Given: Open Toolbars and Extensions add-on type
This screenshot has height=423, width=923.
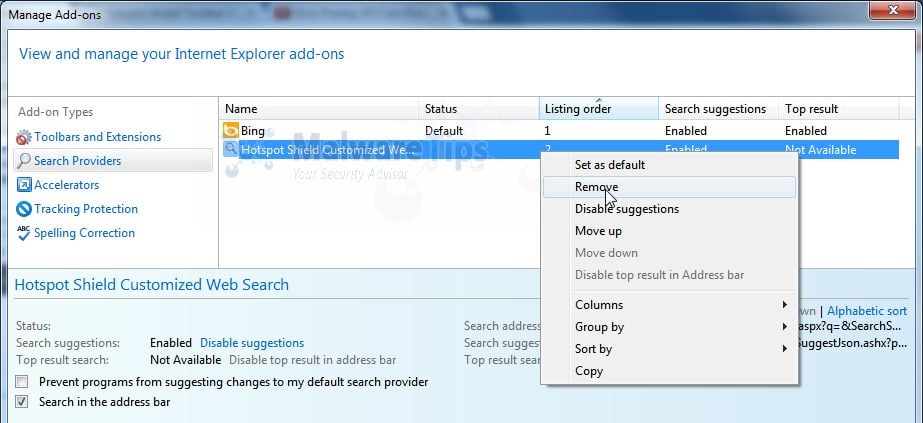Looking at the screenshot, I should [x=97, y=137].
